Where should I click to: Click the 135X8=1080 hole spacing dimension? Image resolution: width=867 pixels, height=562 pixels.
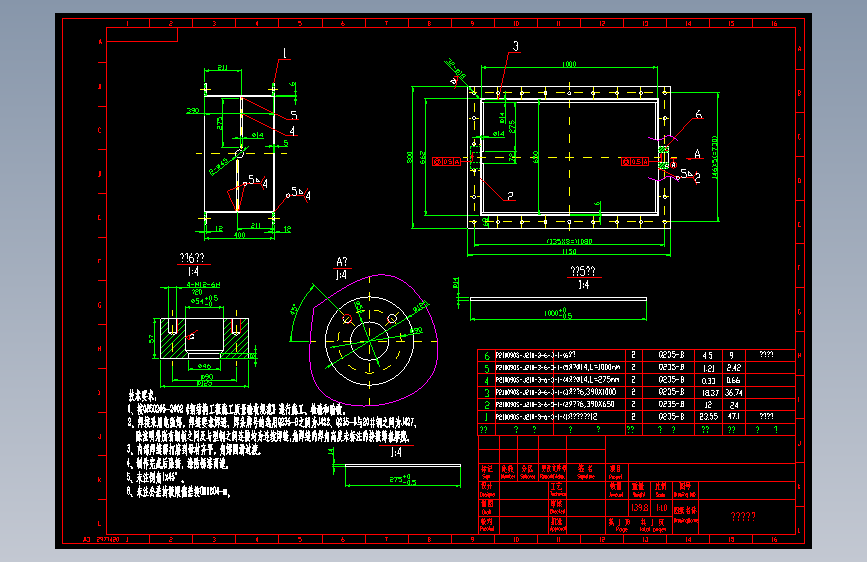pyautogui.click(x=570, y=241)
